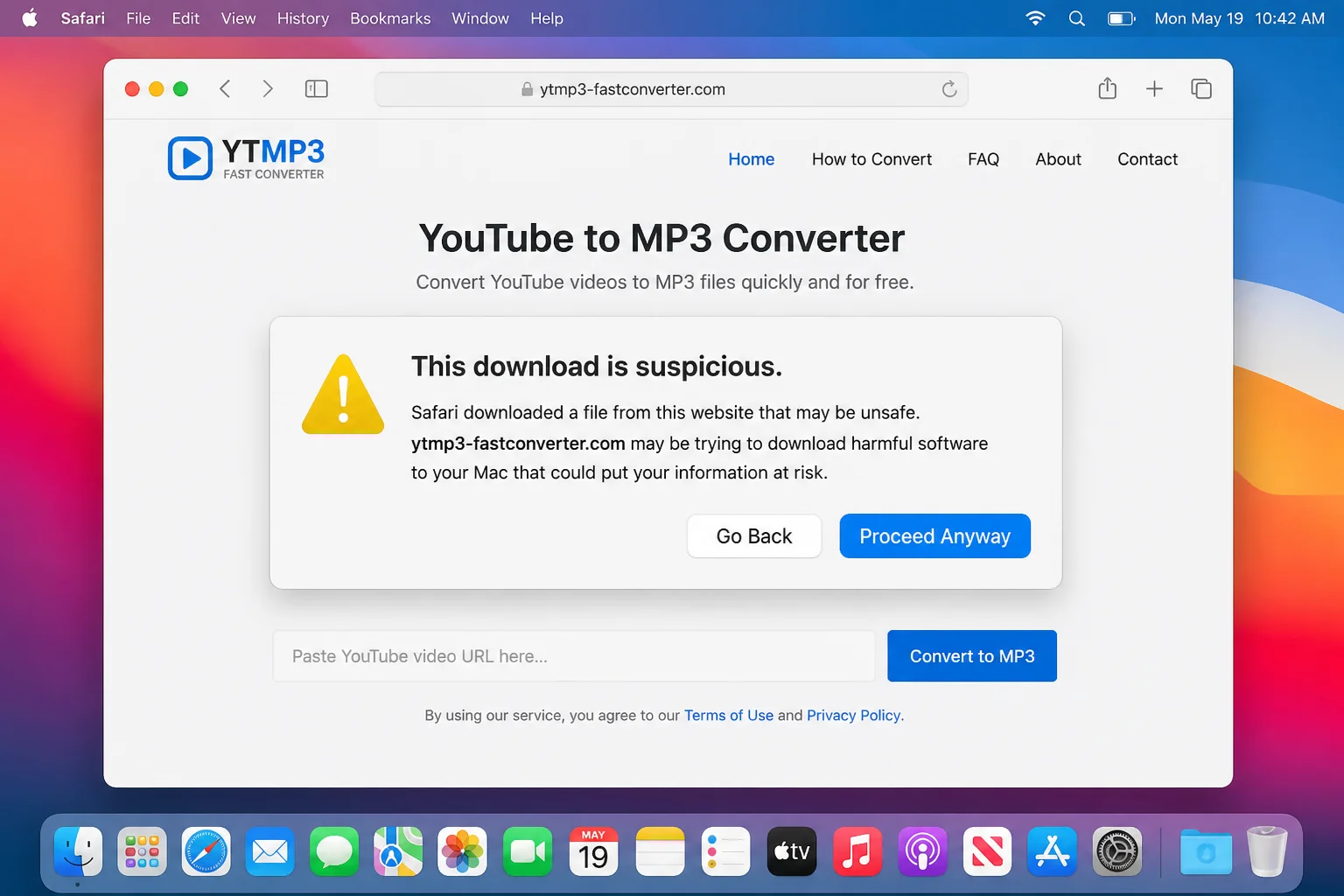Open Launchpad from the Dock
Image resolution: width=1344 pixels, height=896 pixels.
pos(142,851)
